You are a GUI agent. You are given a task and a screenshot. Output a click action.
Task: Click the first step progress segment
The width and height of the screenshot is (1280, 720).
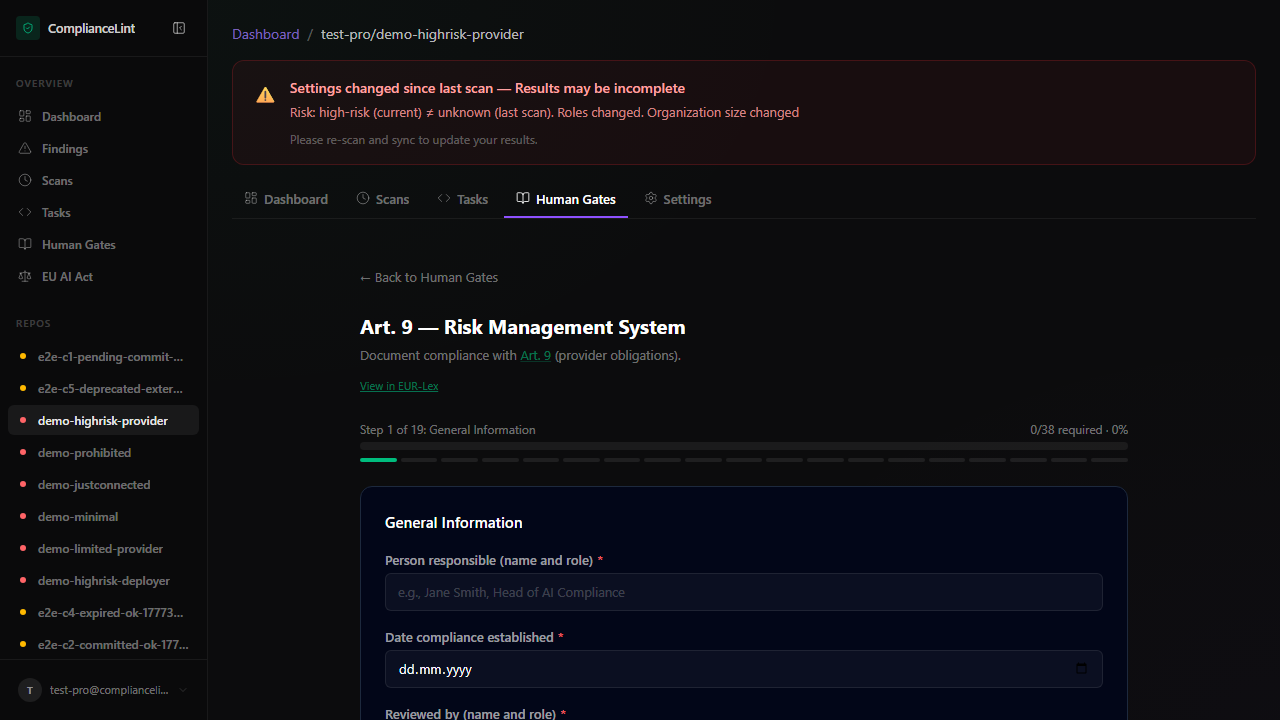378,460
